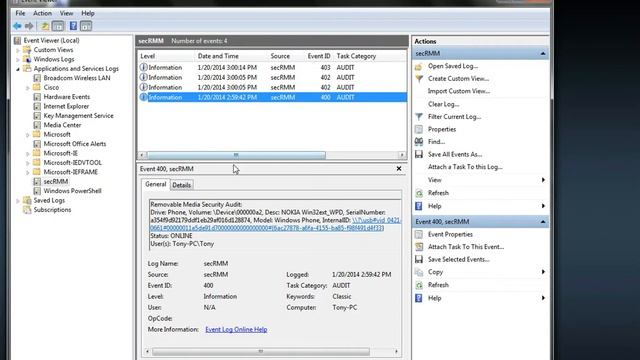This screenshot has width=640, height=360.
Task: Open the Copy submenu arrow in Actions
Action: tap(543, 272)
